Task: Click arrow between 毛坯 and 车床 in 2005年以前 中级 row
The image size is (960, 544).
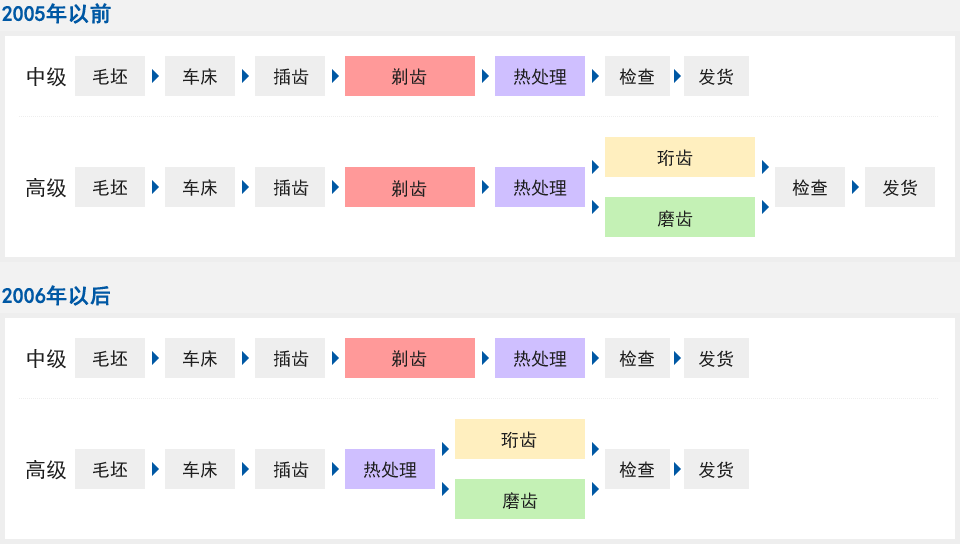Action: click(155, 76)
